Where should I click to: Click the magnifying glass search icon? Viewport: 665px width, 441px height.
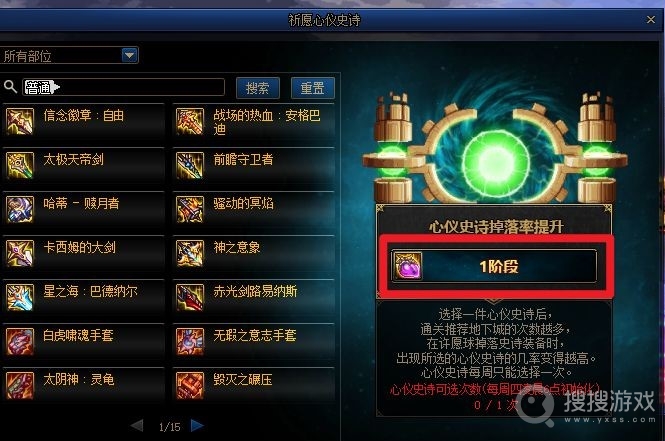(10, 87)
